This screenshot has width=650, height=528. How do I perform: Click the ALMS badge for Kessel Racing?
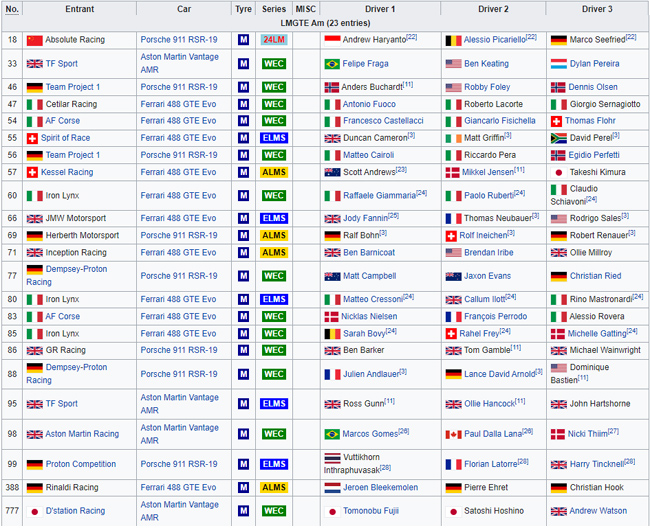(x=274, y=172)
